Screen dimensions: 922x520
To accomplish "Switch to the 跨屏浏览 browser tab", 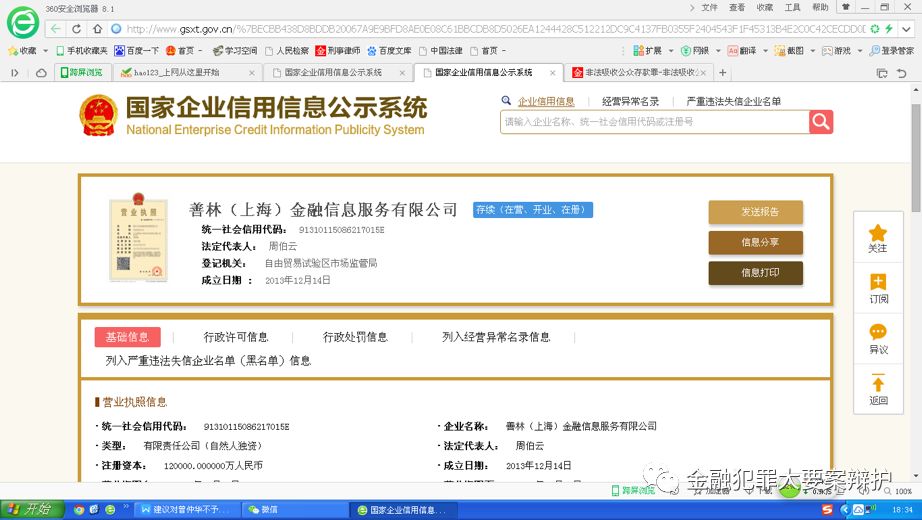I will point(82,72).
